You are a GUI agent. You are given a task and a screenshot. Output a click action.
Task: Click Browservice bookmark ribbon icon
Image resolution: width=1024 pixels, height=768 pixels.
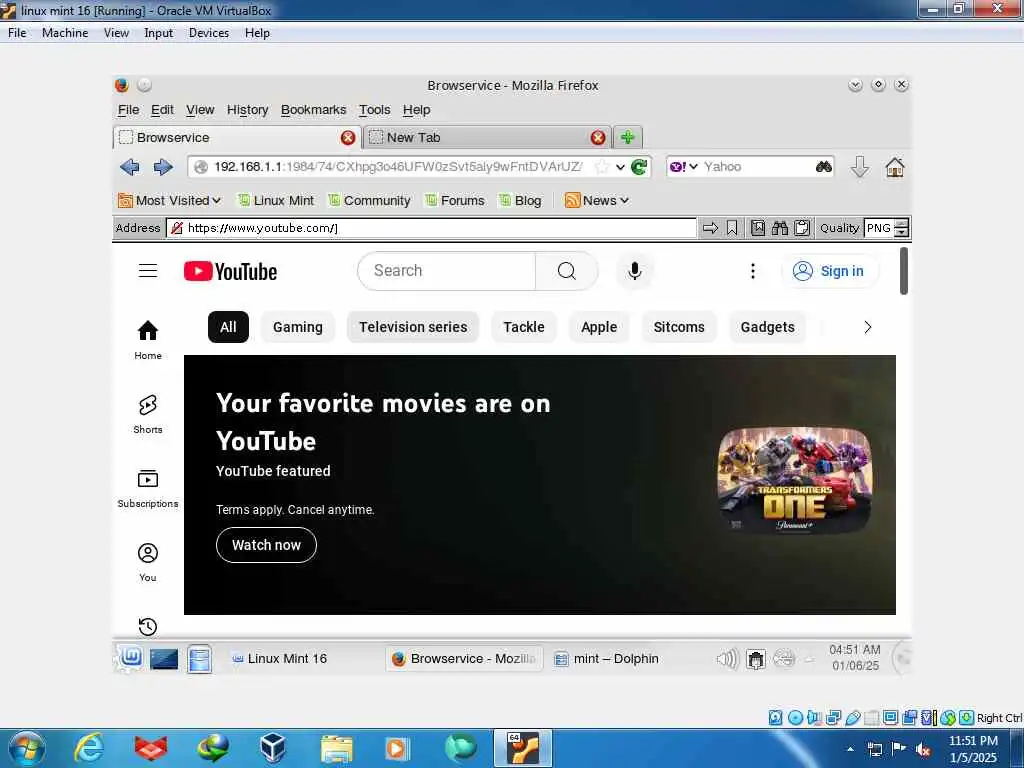732,228
